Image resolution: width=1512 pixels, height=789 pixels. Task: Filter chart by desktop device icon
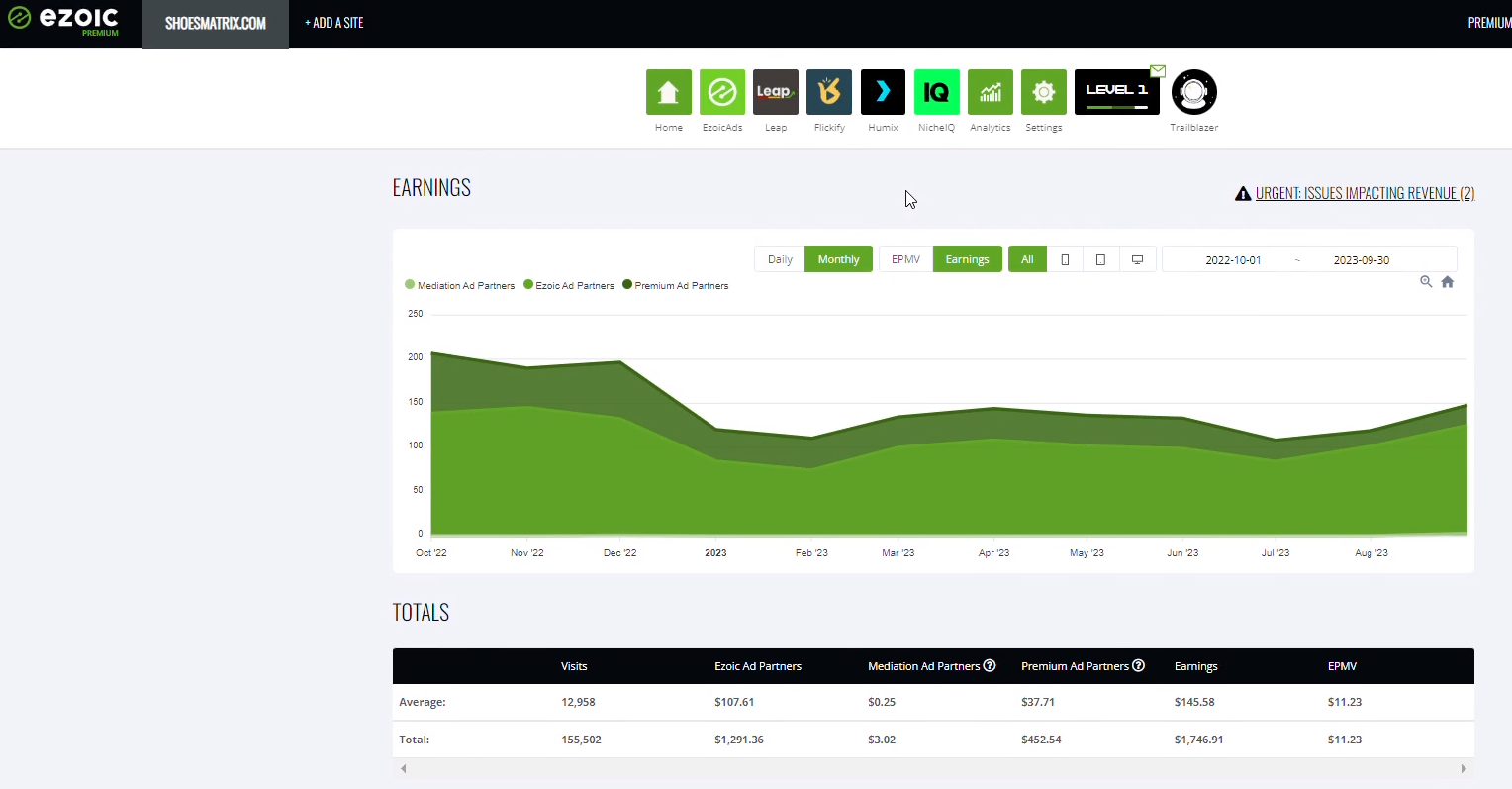(x=1138, y=259)
